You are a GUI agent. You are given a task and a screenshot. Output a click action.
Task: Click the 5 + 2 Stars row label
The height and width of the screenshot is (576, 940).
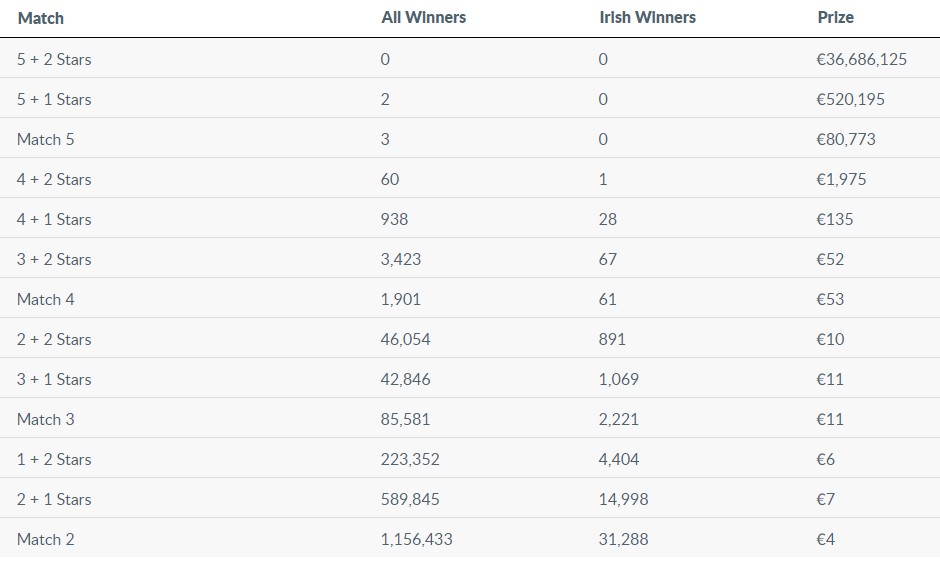(54, 59)
